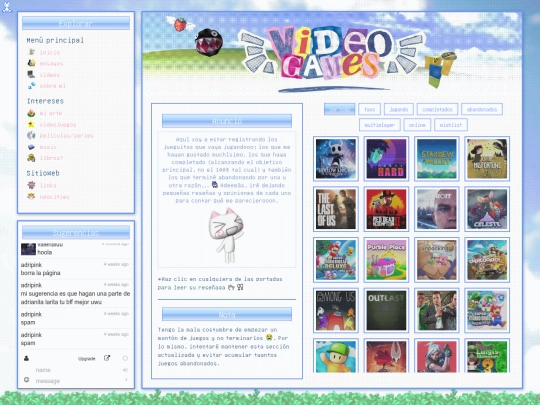
Task: Click the icon beside peliculas/series
Action: click(31, 135)
